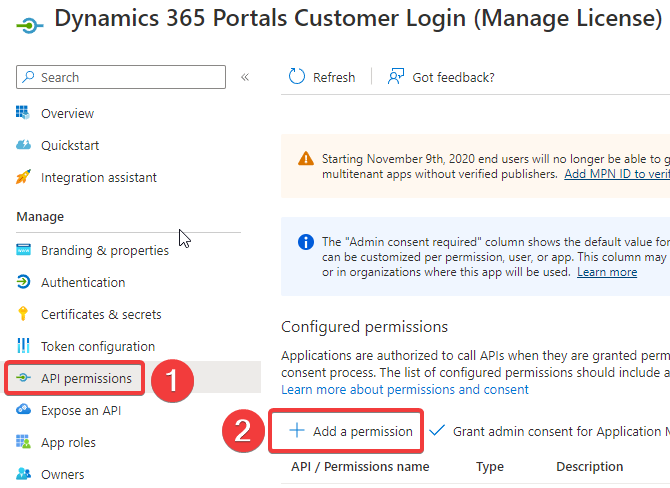The image size is (670, 488).
Task: Click the Certificates & secrets key icon
Action: click(x=23, y=314)
